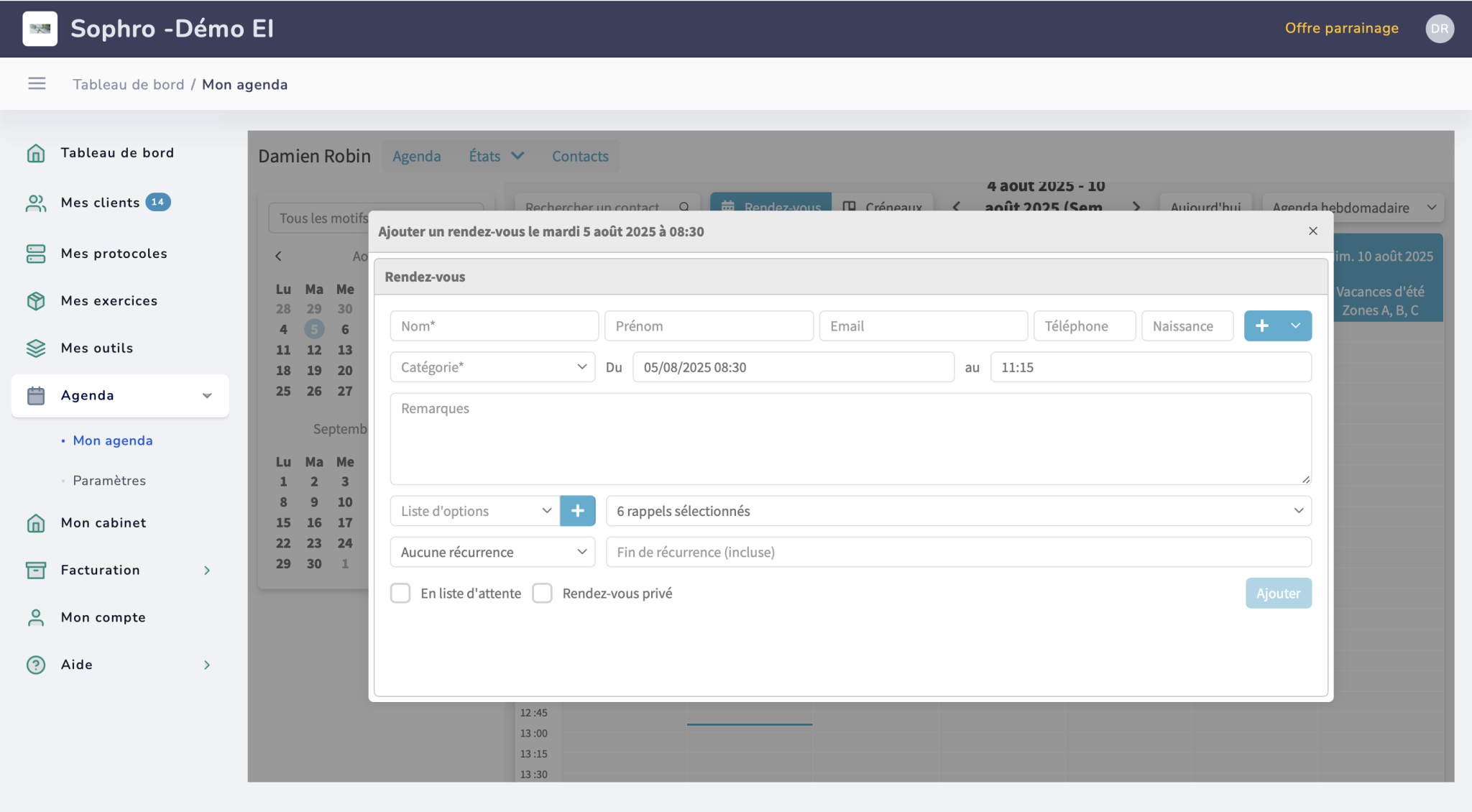Click Mes clients people icon

pyautogui.click(x=36, y=203)
